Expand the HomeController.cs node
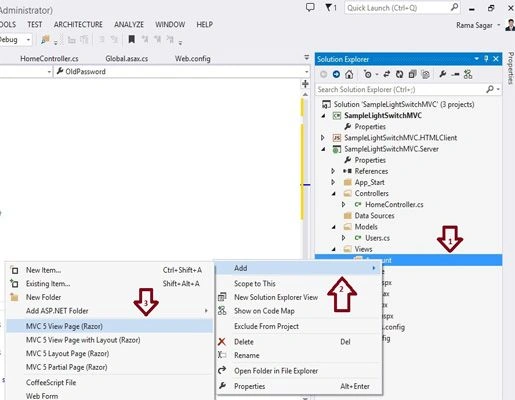 pos(343,204)
